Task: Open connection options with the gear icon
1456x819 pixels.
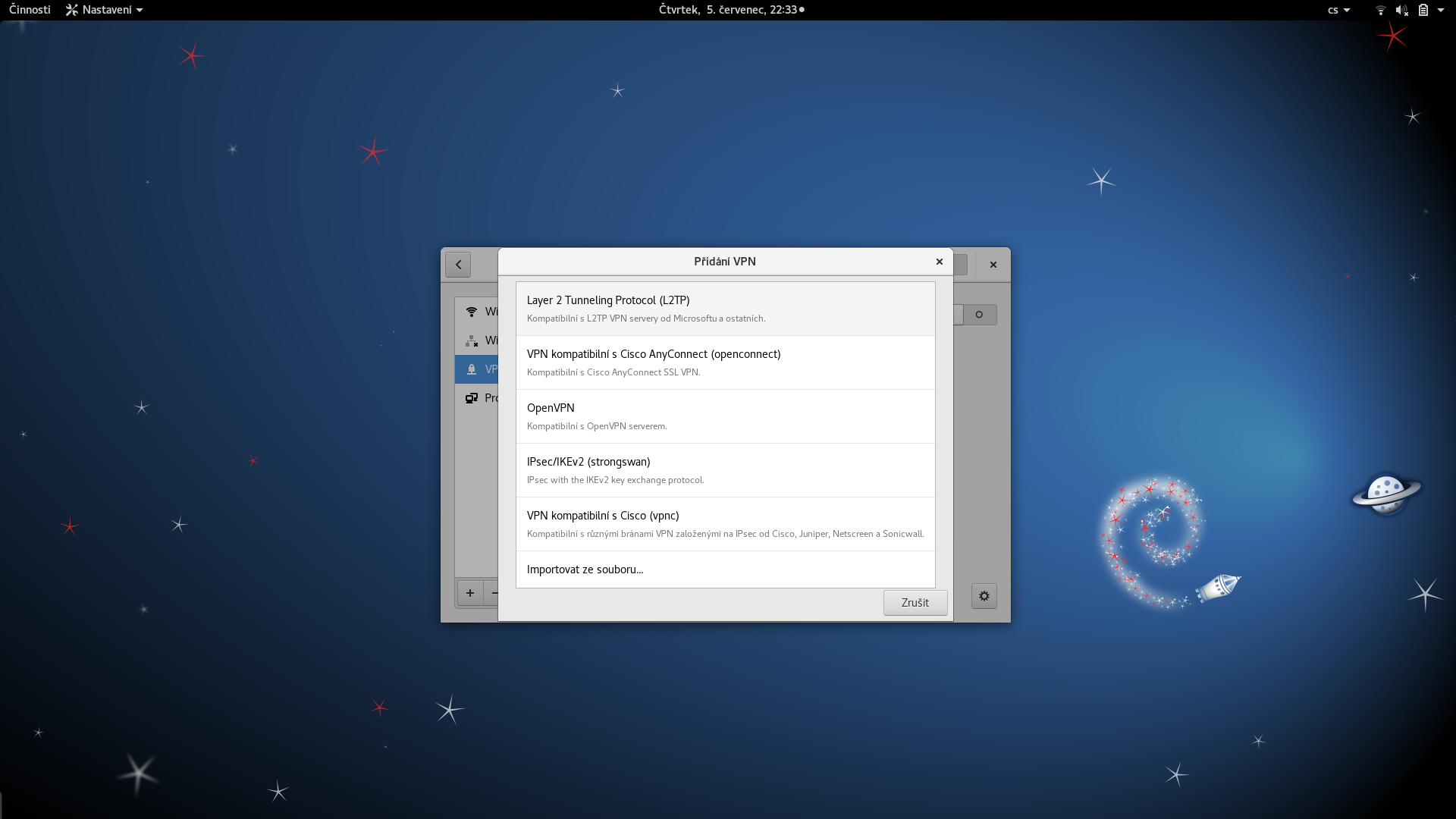Action: pos(984,596)
